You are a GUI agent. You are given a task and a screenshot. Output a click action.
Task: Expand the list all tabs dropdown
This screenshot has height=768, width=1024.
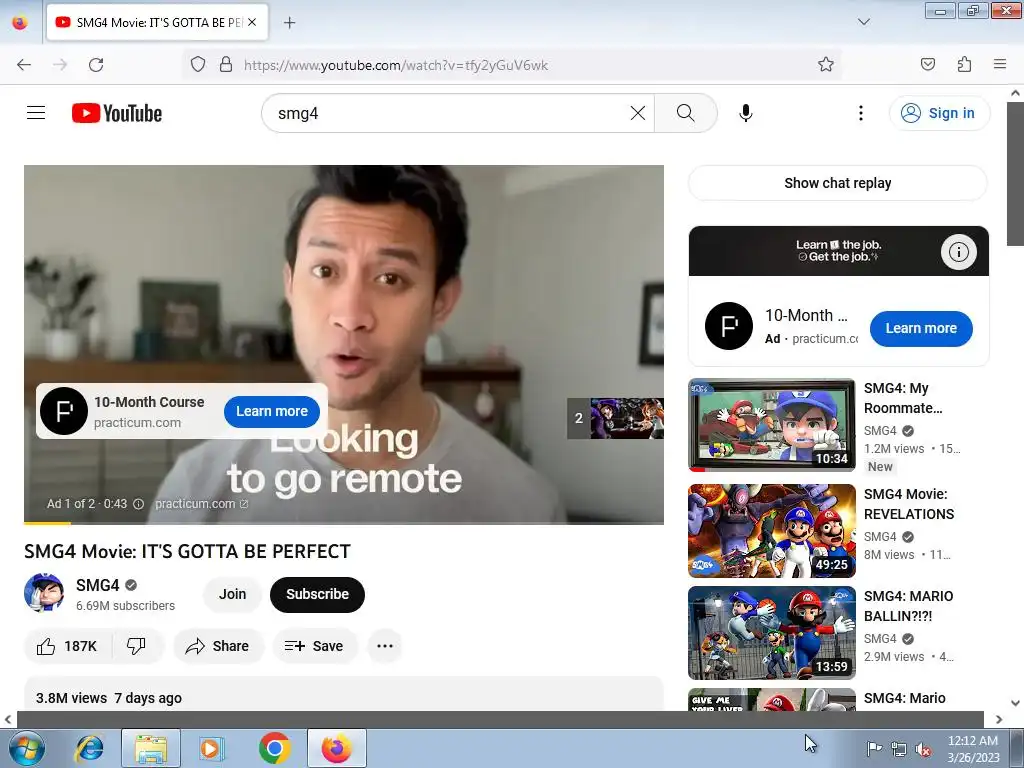point(864,22)
